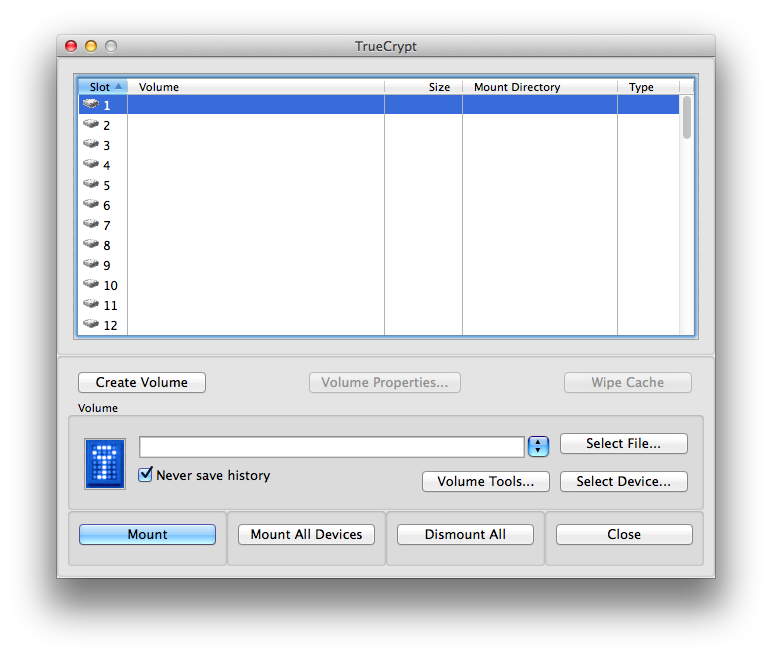The height and width of the screenshot is (657, 772).
Task: Click the blue TrueCrypt logo icon
Action: pos(105,463)
